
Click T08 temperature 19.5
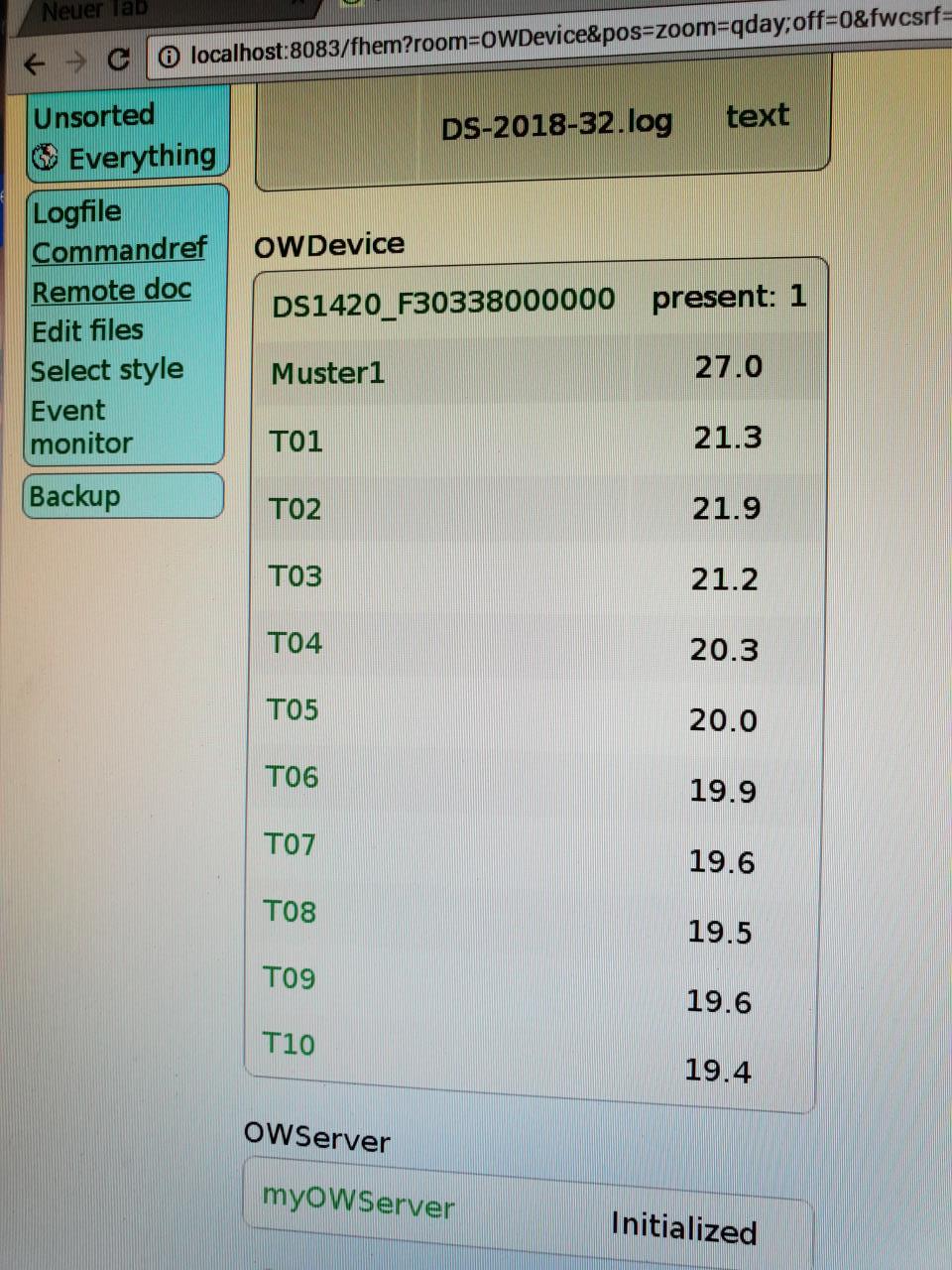pyautogui.click(x=720, y=932)
